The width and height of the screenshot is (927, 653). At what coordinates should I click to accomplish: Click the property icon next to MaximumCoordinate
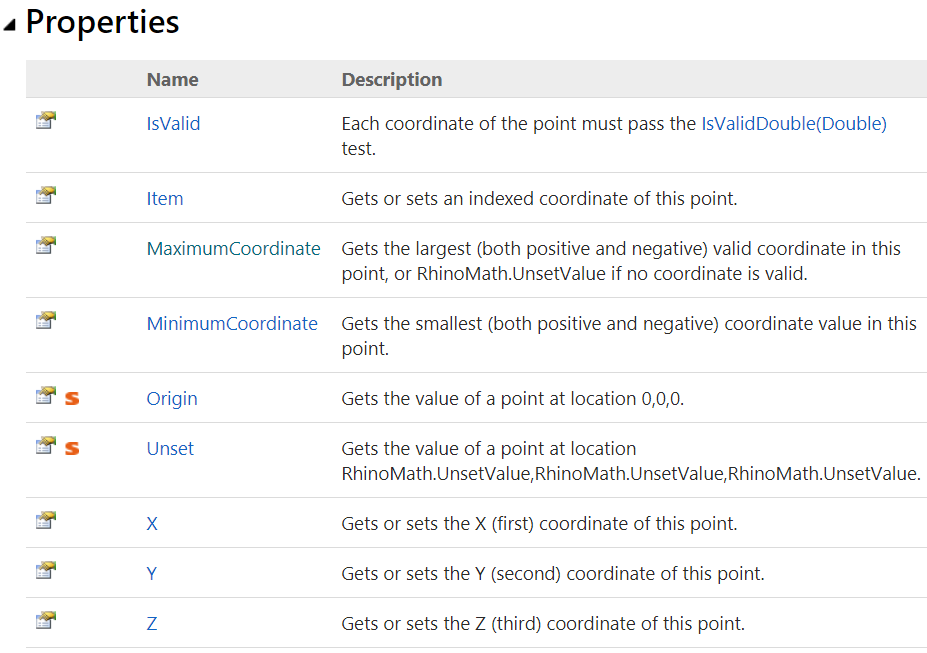[x=45, y=245]
